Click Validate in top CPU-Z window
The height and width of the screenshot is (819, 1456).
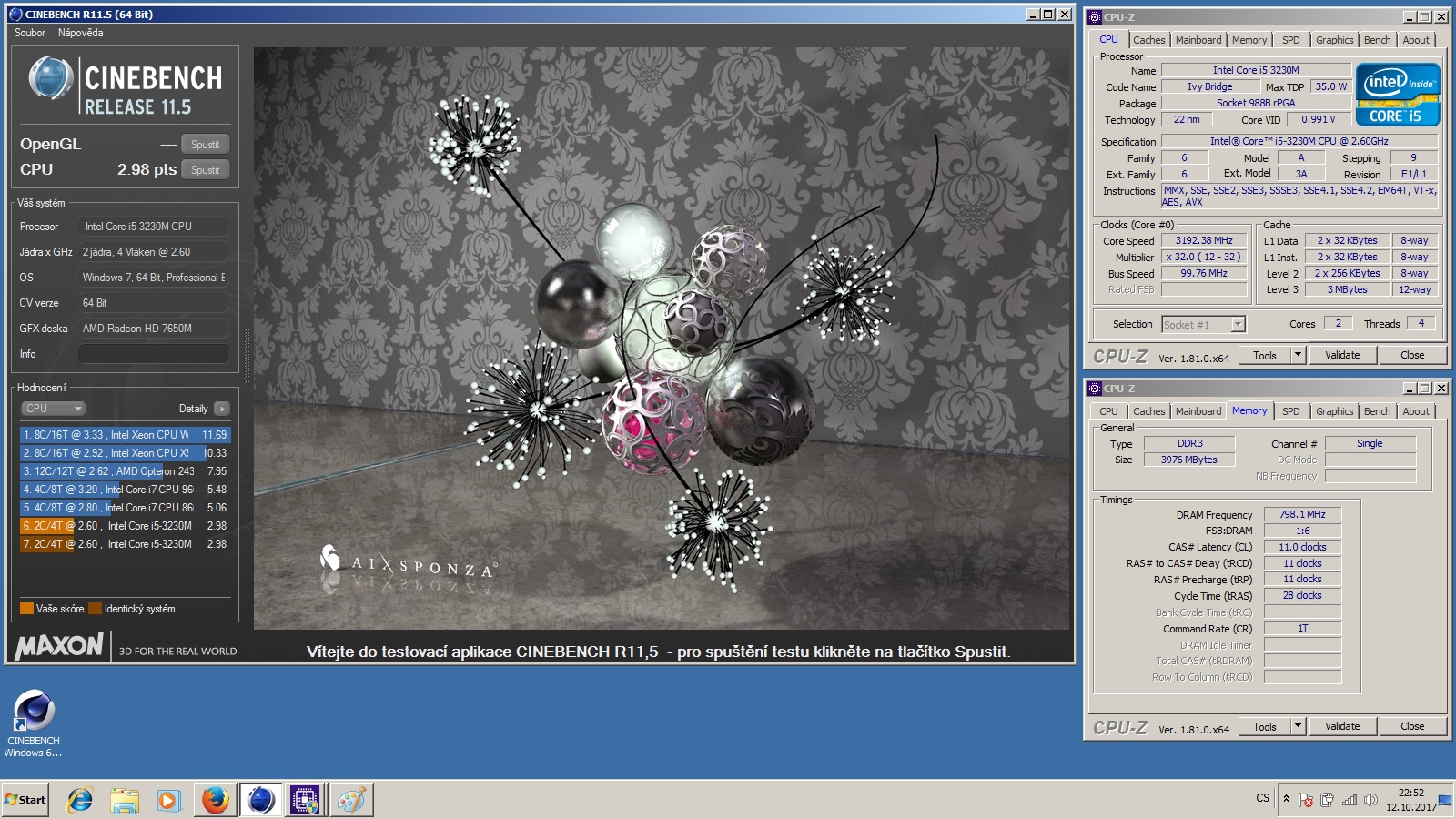click(x=1342, y=356)
